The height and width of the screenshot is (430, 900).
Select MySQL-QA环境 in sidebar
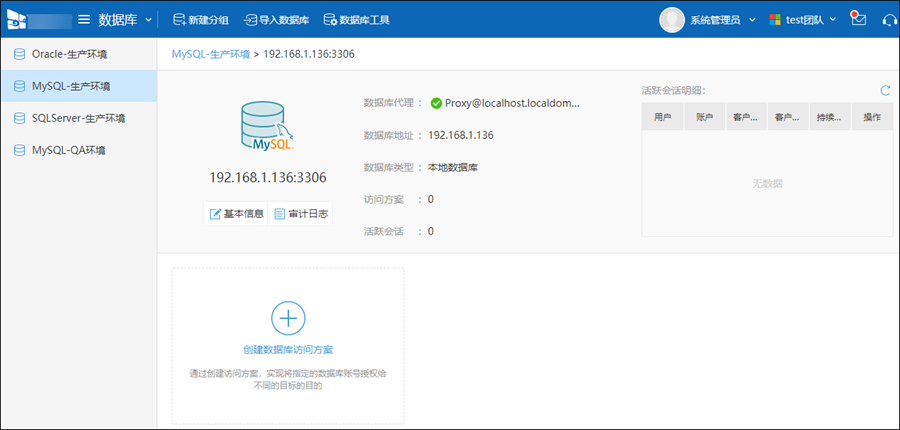79,150
